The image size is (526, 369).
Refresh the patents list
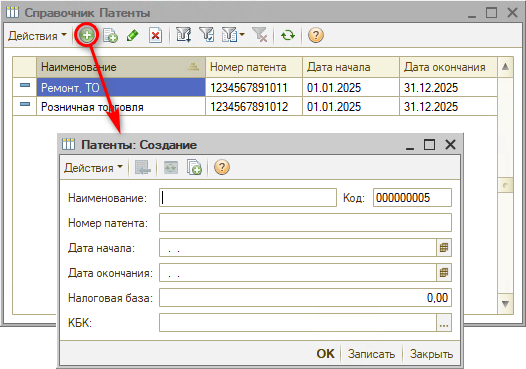click(x=288, y=35)
